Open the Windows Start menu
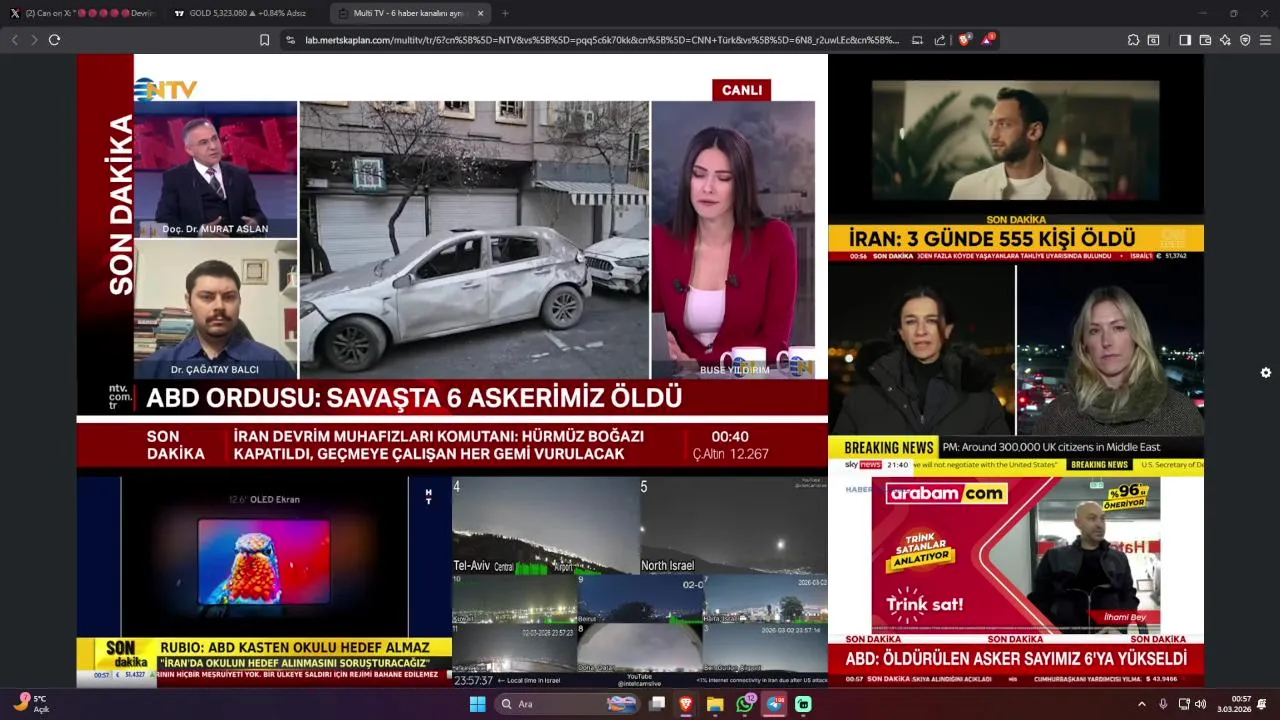 point(478,704)
